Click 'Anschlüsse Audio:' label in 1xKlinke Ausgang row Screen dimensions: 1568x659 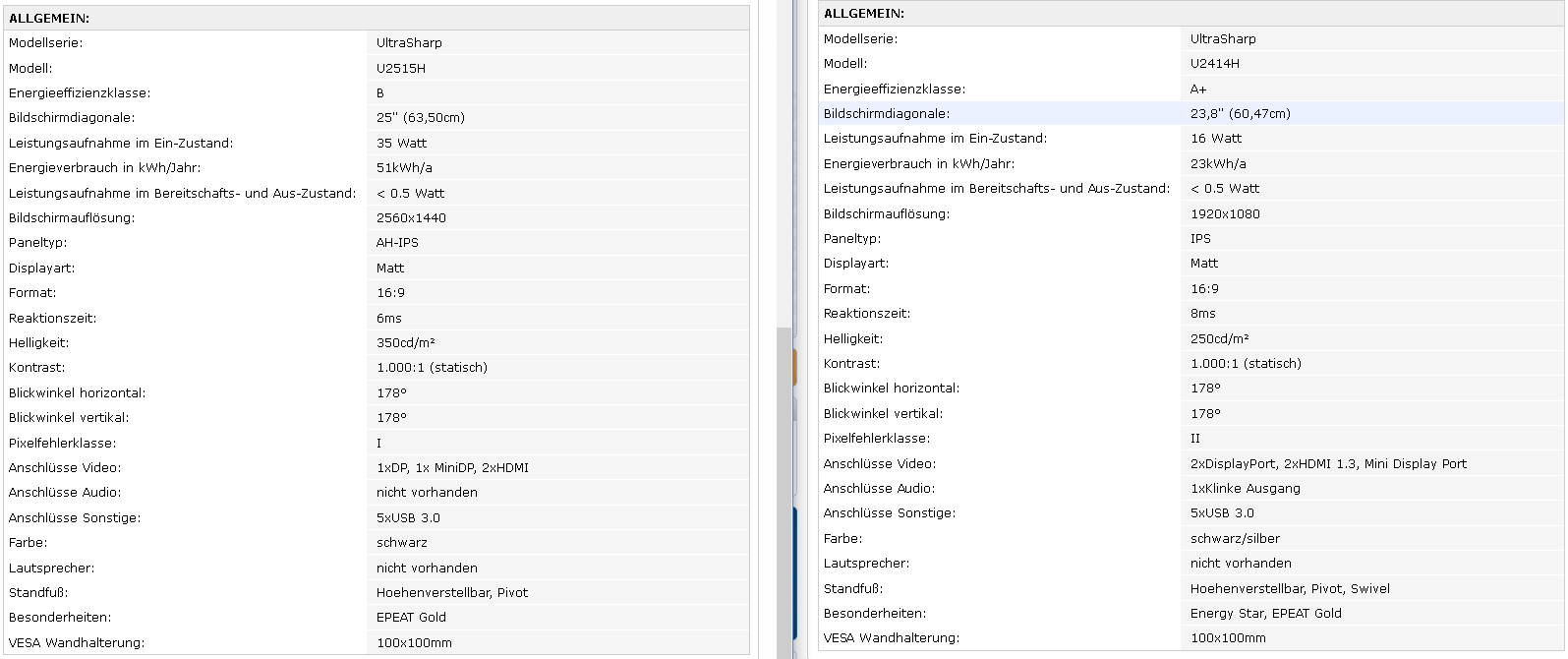click(x=879, y=488)
